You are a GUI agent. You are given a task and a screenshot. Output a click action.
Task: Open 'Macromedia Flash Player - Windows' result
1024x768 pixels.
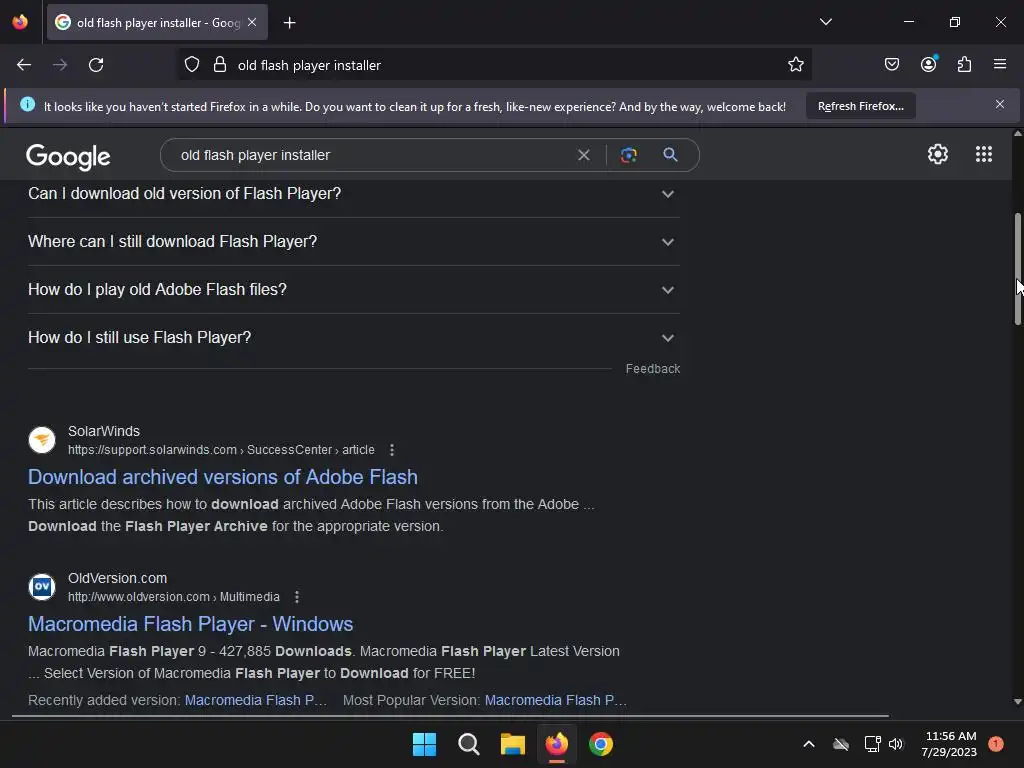click(191, 624)
